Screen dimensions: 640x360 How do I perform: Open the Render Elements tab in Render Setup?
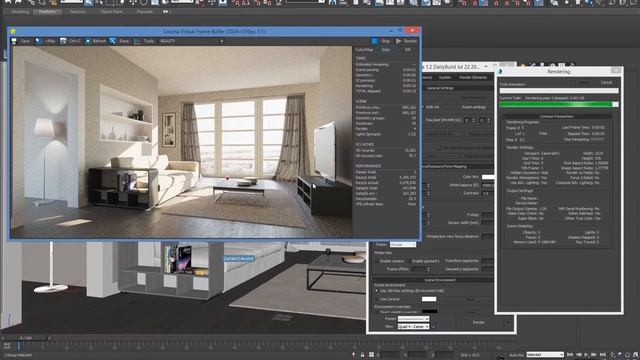pyautogui.click(x=473, y=78)
